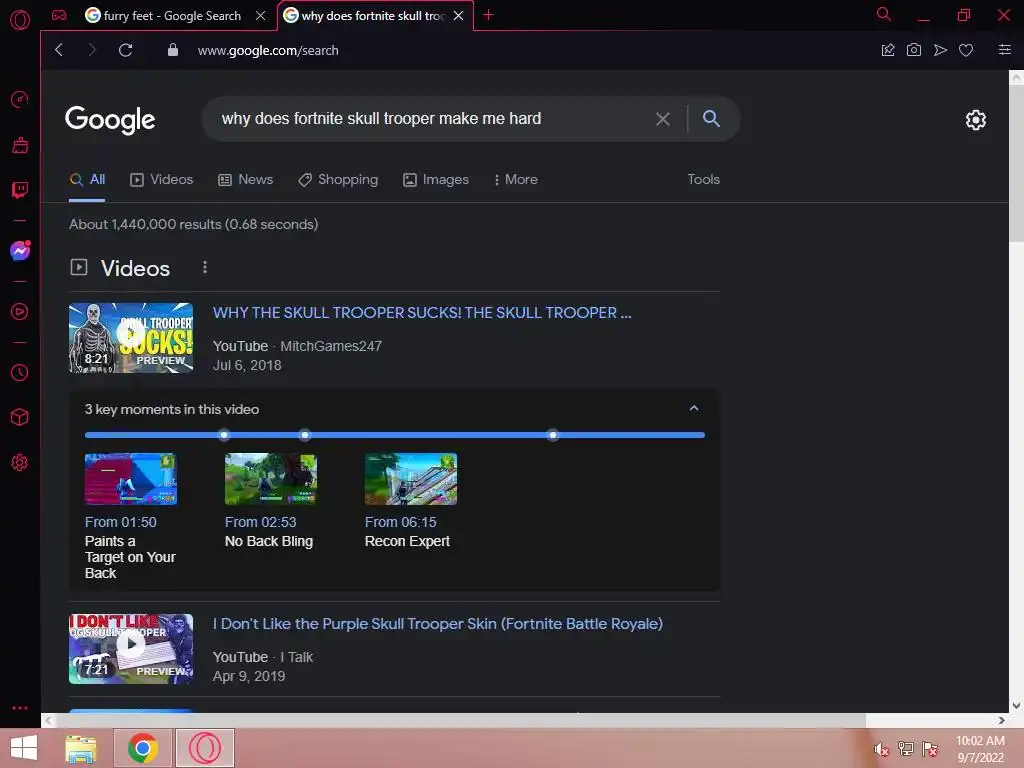Open History clock icon in sidebar
Screen dimensions: 1024x768
click(x=20, y=372)
